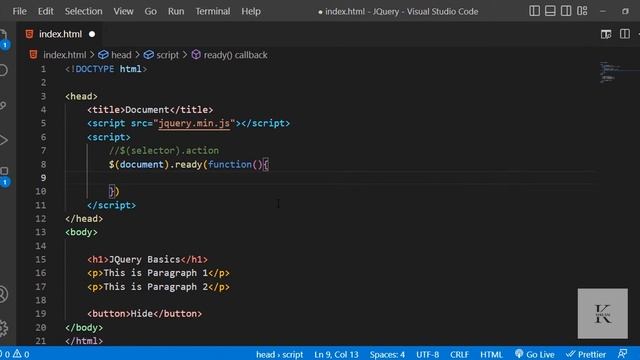Click the opening head tag on line 3

coord(81,96)
